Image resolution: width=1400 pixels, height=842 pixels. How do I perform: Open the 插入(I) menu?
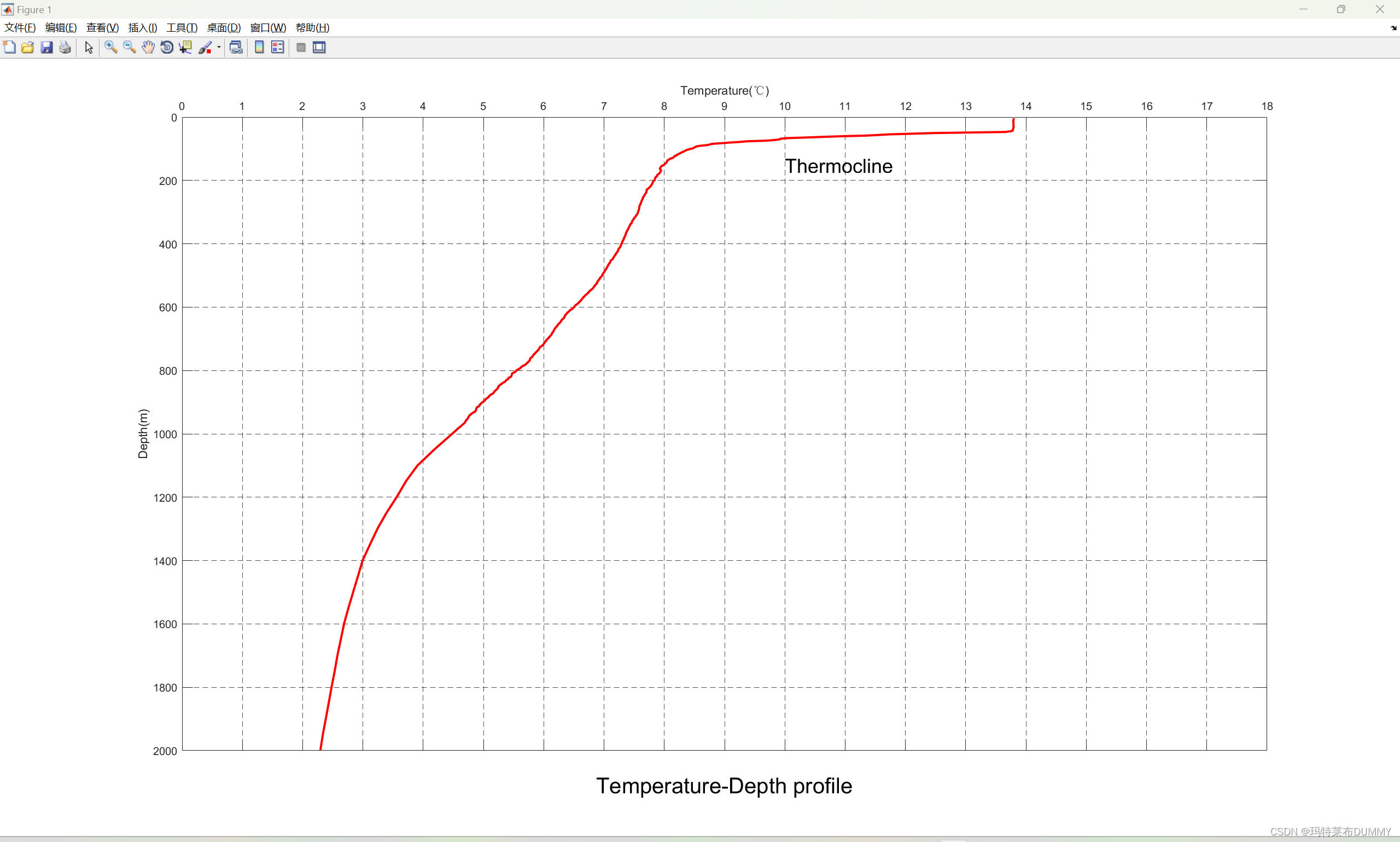point(142,28)
